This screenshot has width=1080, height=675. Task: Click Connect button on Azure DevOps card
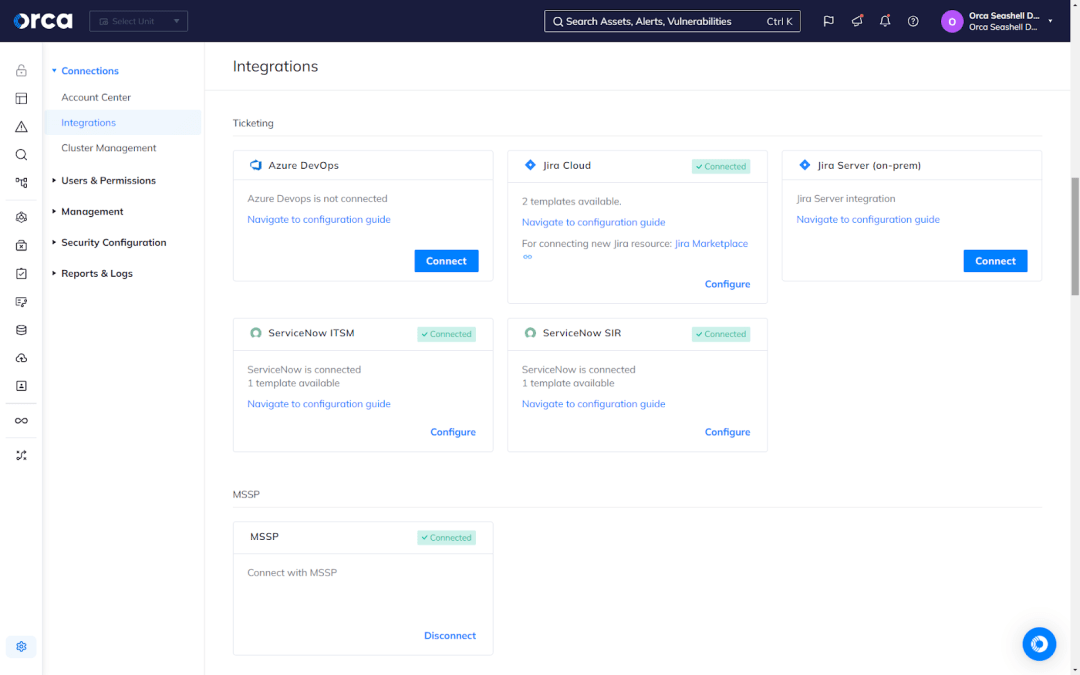coord(446,261)
